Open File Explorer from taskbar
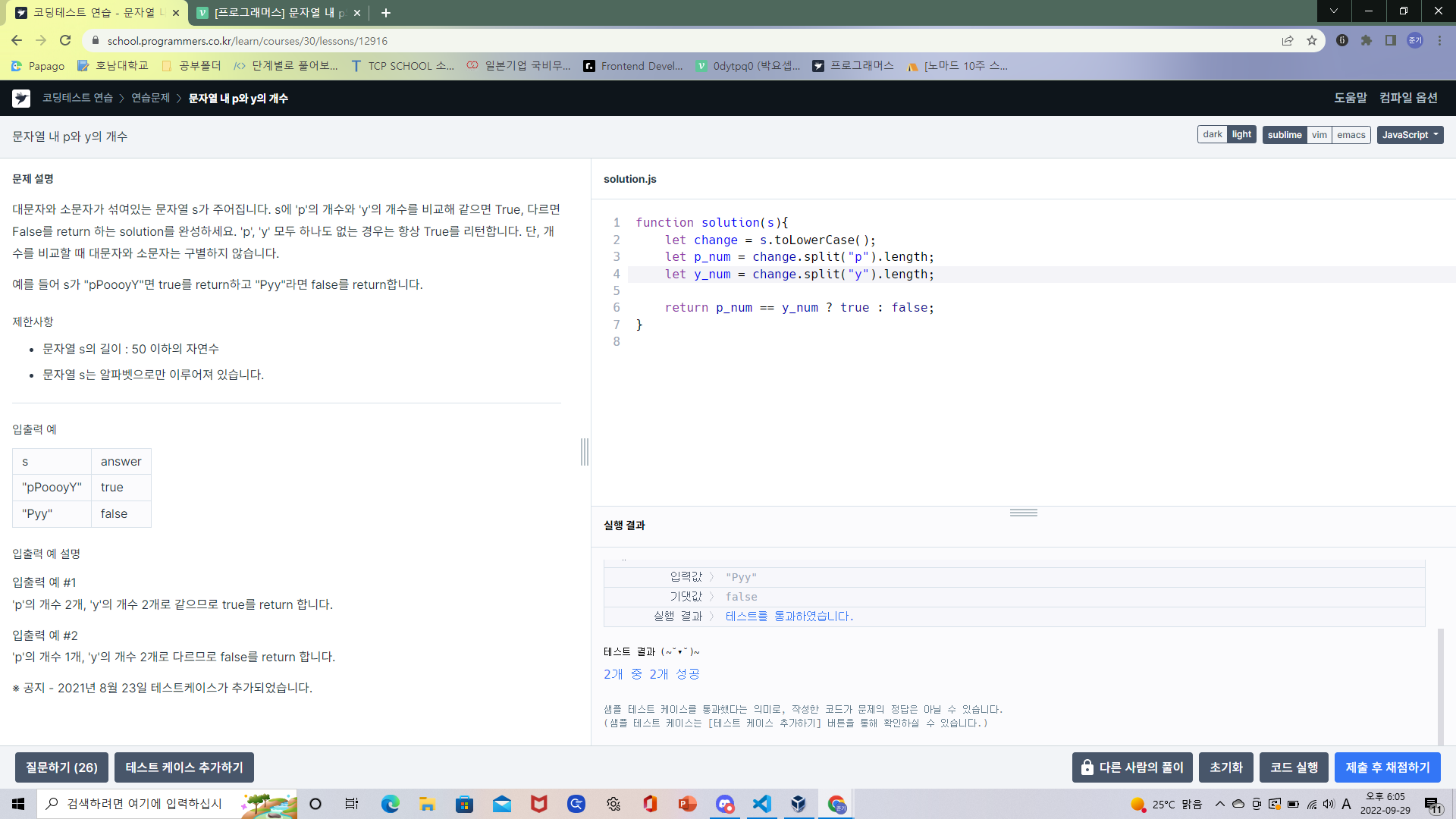This screenshot has height=819, width=1456. click(427, 804)
